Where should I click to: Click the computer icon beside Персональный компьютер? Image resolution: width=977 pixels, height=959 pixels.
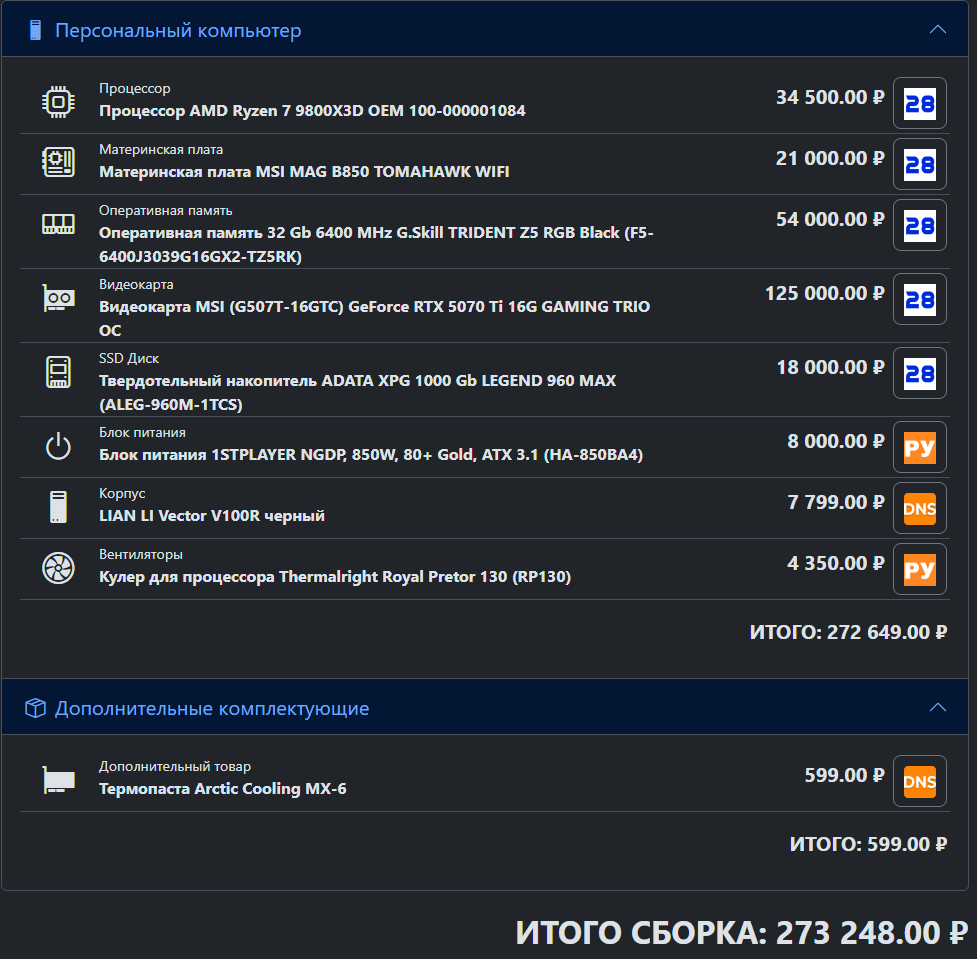click(36, 30)
